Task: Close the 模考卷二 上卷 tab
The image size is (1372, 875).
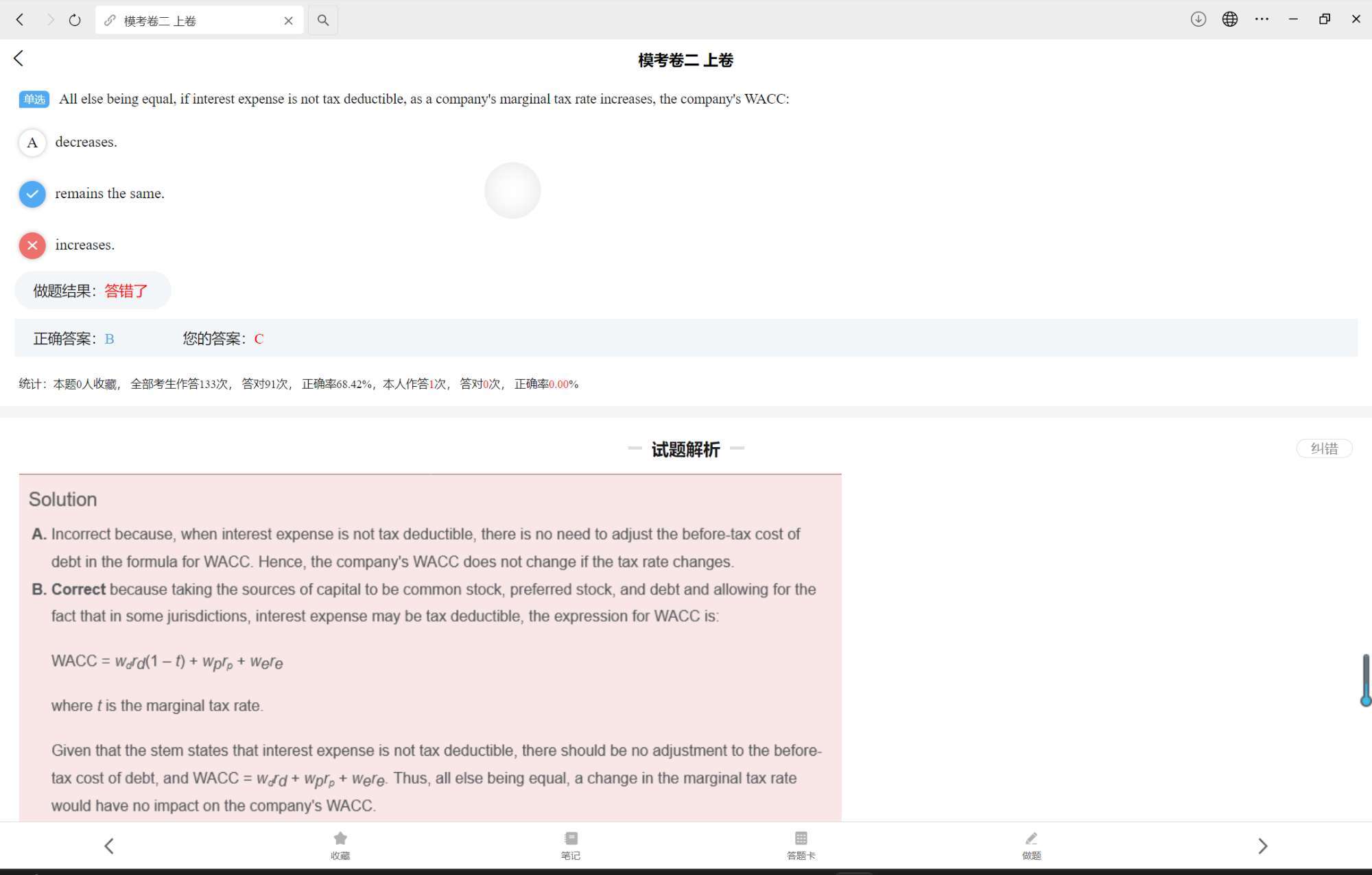Action: (x=288, y=21)
